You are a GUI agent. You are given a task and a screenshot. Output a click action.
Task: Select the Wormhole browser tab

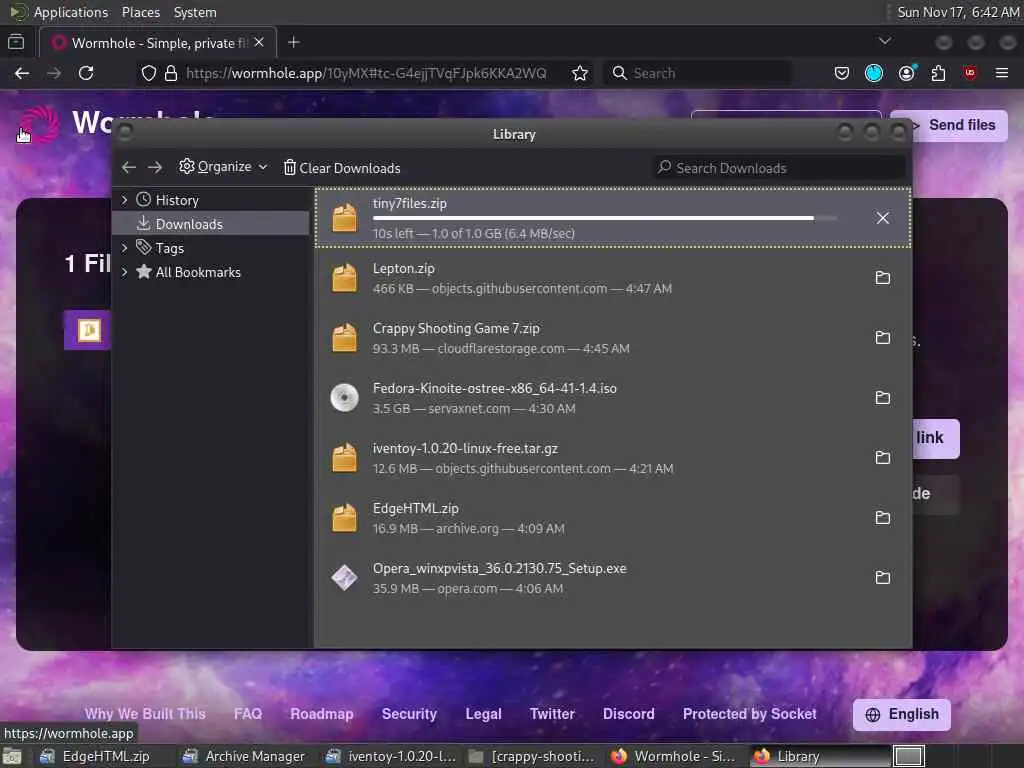(x=158, y=42)
